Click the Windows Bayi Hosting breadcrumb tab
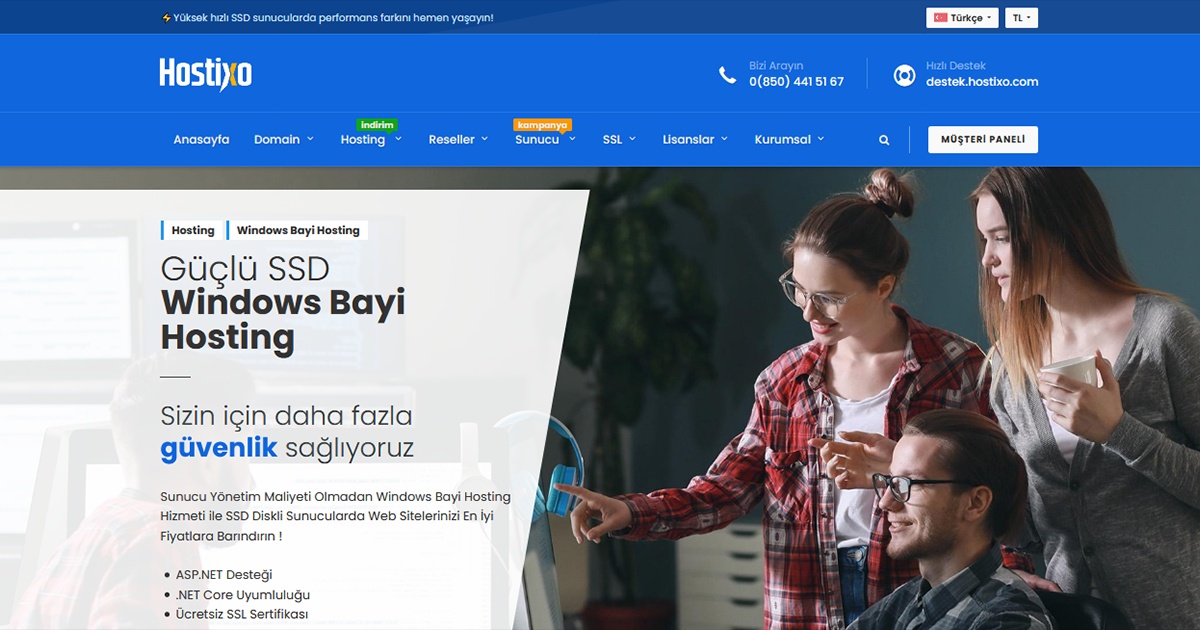The width and height of the screenshot is (1200, 630). [297, 230]
